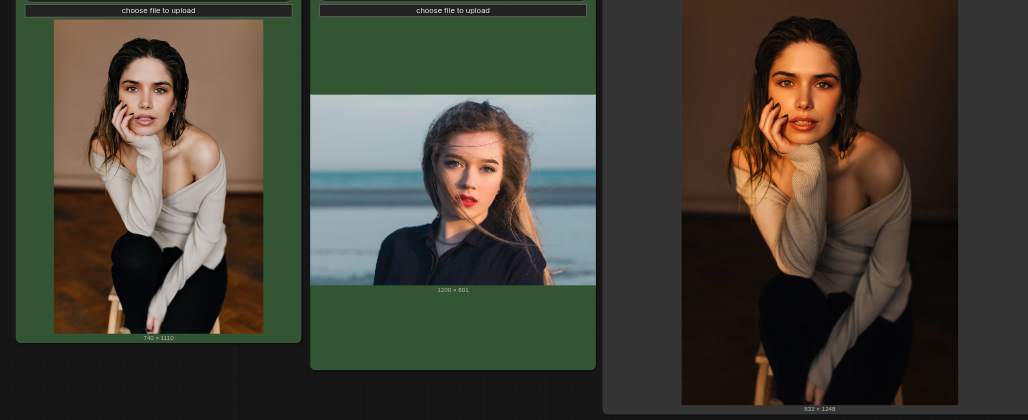The height and width of the screenshot is (420, 1028).
Task: Select the studio portrait preview in left node
Action: pyautogui.click(x=159, y=176)
